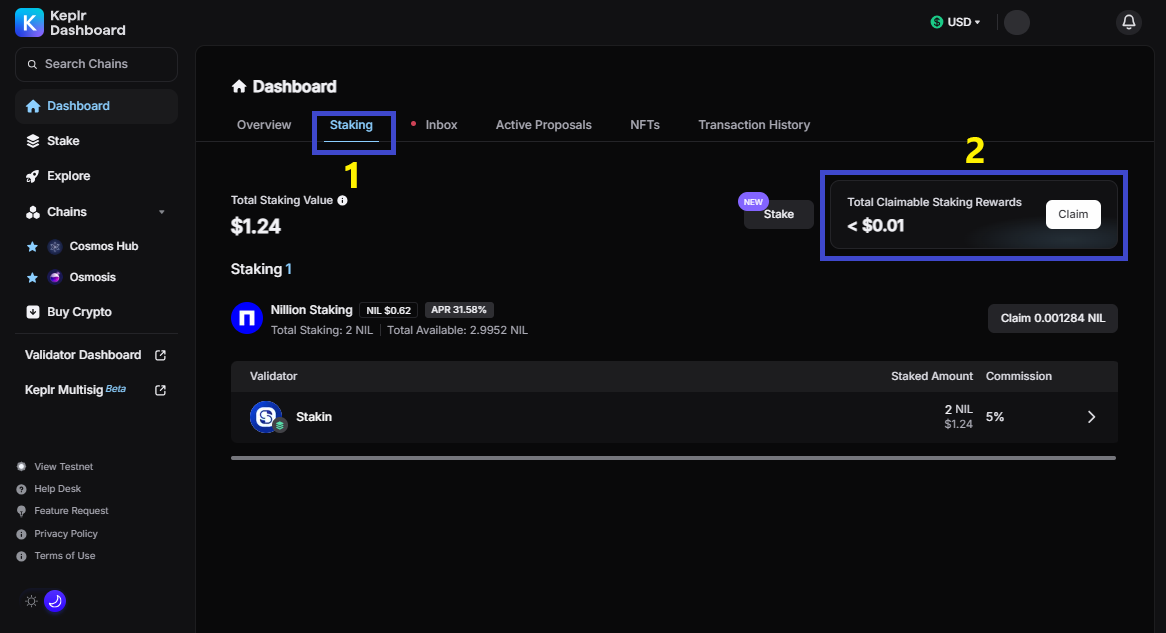The width and height of the screenshot is (1166, 633).
Task: Switch to light mode sun icon
Action: 31,601
